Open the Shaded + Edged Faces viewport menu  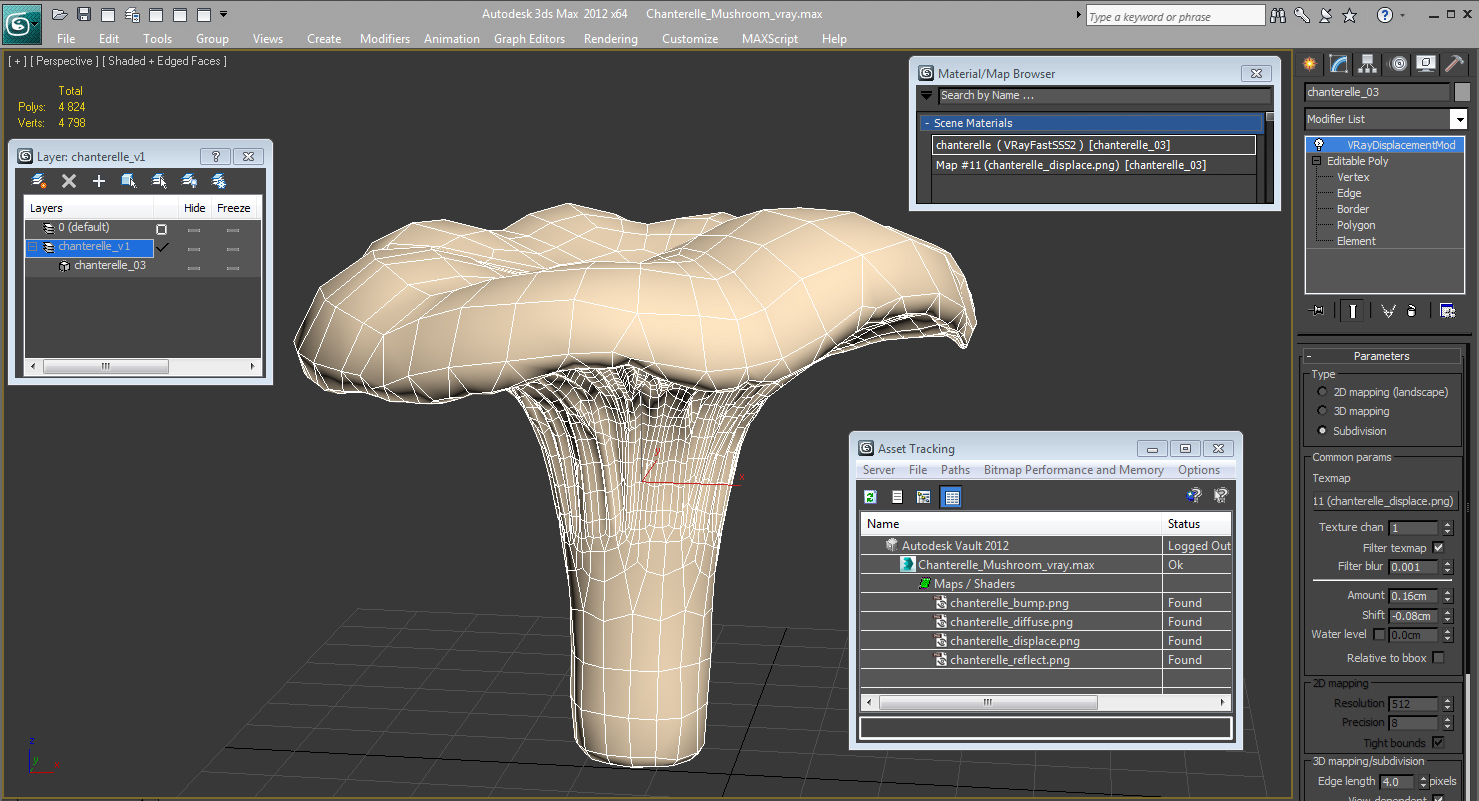pos(164,61)
